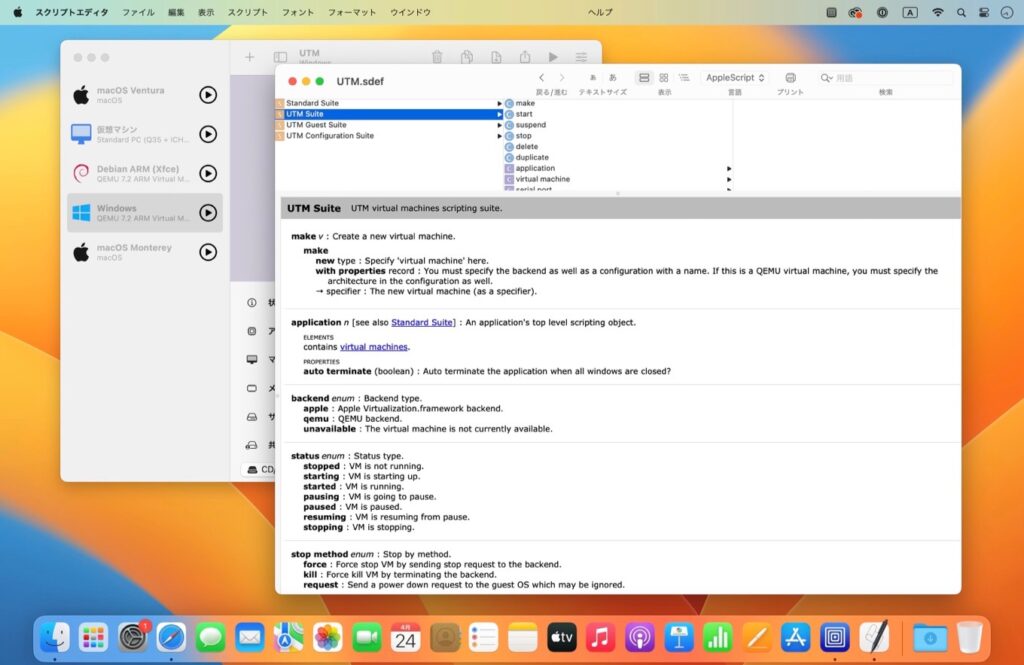Increase text size with the larger あ icon
Screen dimensions: 1024x665
(x=613, y=78)
